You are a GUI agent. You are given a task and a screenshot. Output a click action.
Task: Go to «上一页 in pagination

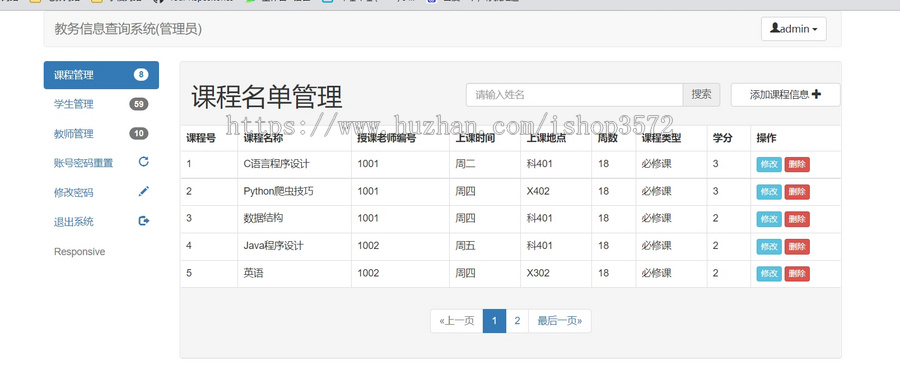[x=457, y=321]
